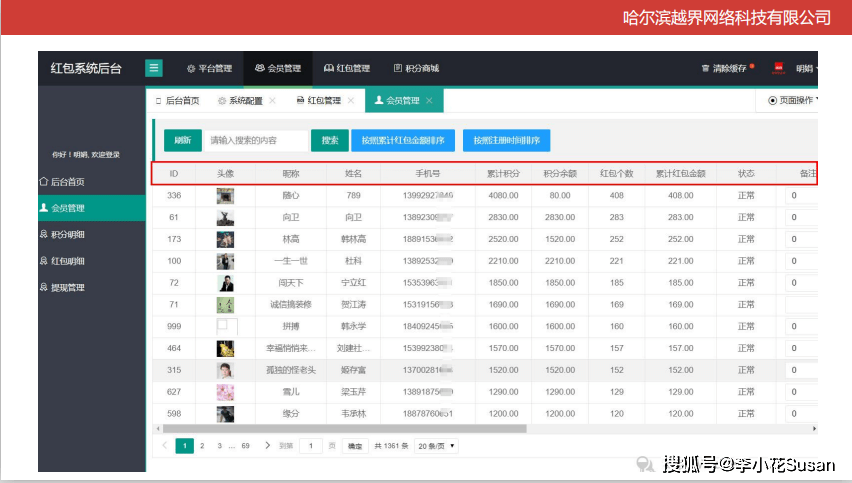This screenshot has width=852, height=483.
Task: Close the 系统配置 tab
Action: 272,101
